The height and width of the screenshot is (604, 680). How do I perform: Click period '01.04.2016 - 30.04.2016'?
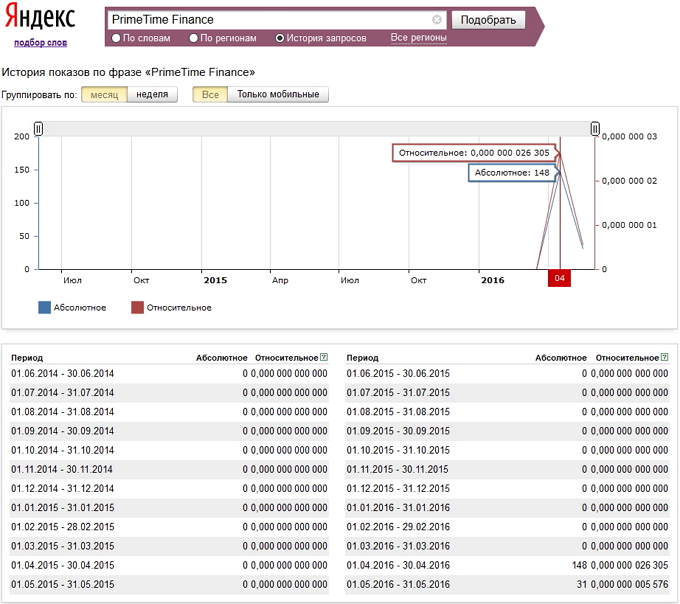(x=398, y=565)
